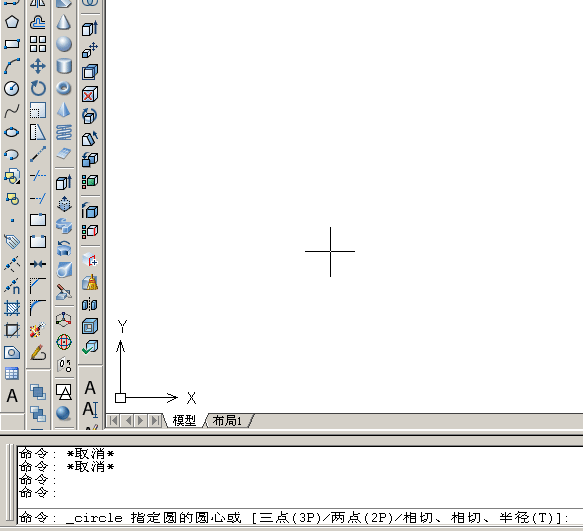The width and height of the screenshot is (583, 531).
Task: Click the Join tool icon
Action: [38, 264]
